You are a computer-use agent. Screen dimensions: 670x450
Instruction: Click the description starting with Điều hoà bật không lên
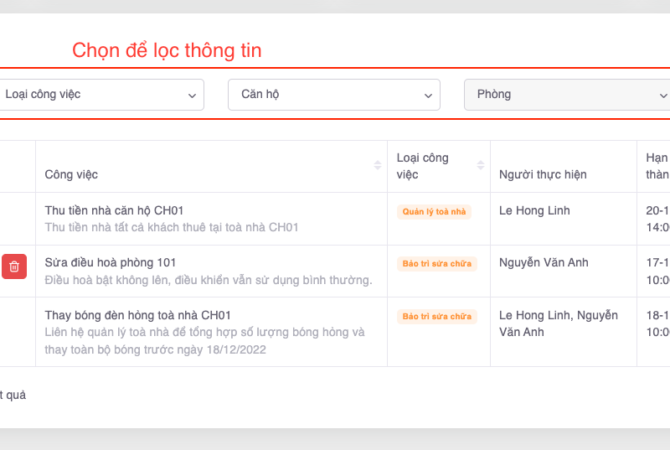coord(208,280)
